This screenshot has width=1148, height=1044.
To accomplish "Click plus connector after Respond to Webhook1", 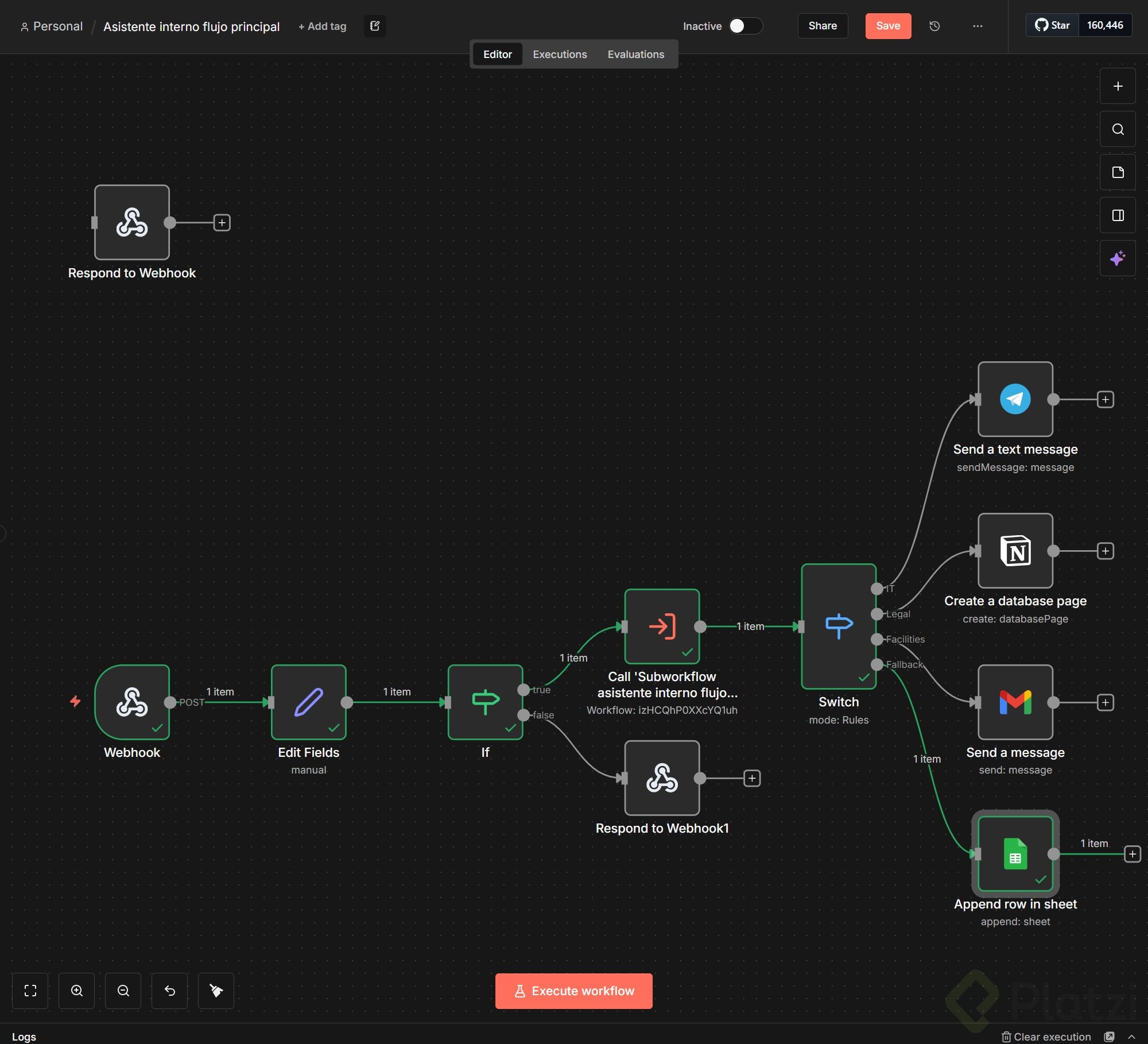I will [x=751, y=778].
